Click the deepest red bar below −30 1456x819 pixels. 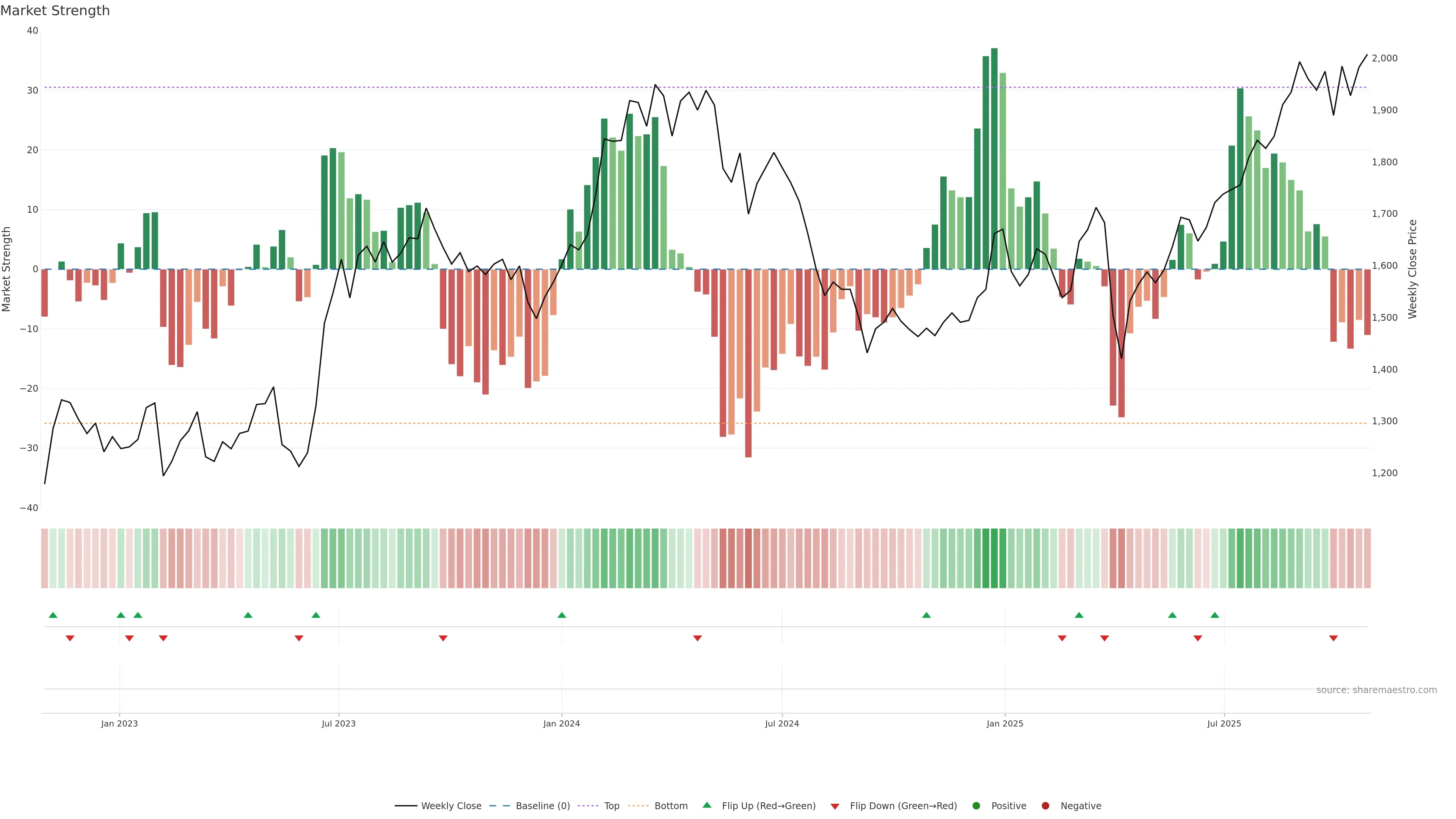[748, 363]
